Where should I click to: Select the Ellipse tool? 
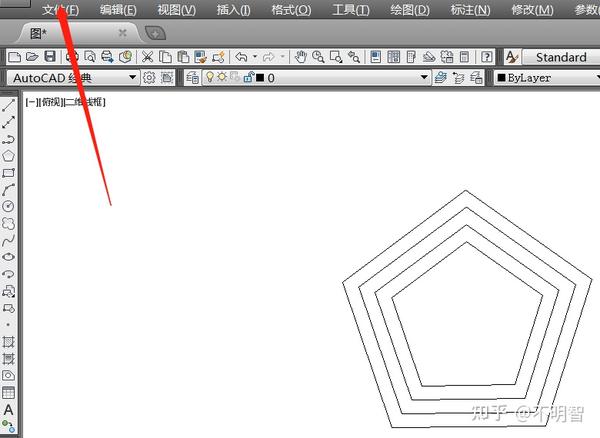pyautogui.click(x=8, y=257)
